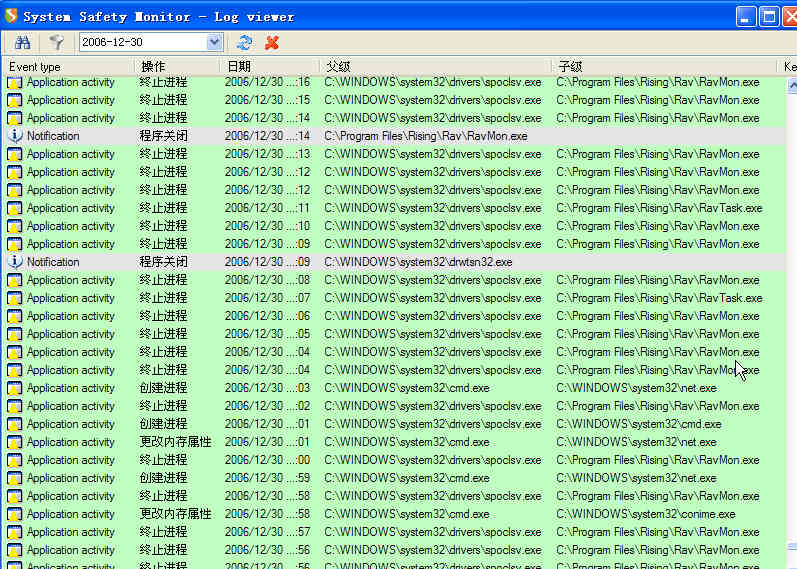Viewport: 797px width, 569px height.
Task: Click the C:\WINDOWS\system32\drwtsn32.exe cell
Action: 418,262
